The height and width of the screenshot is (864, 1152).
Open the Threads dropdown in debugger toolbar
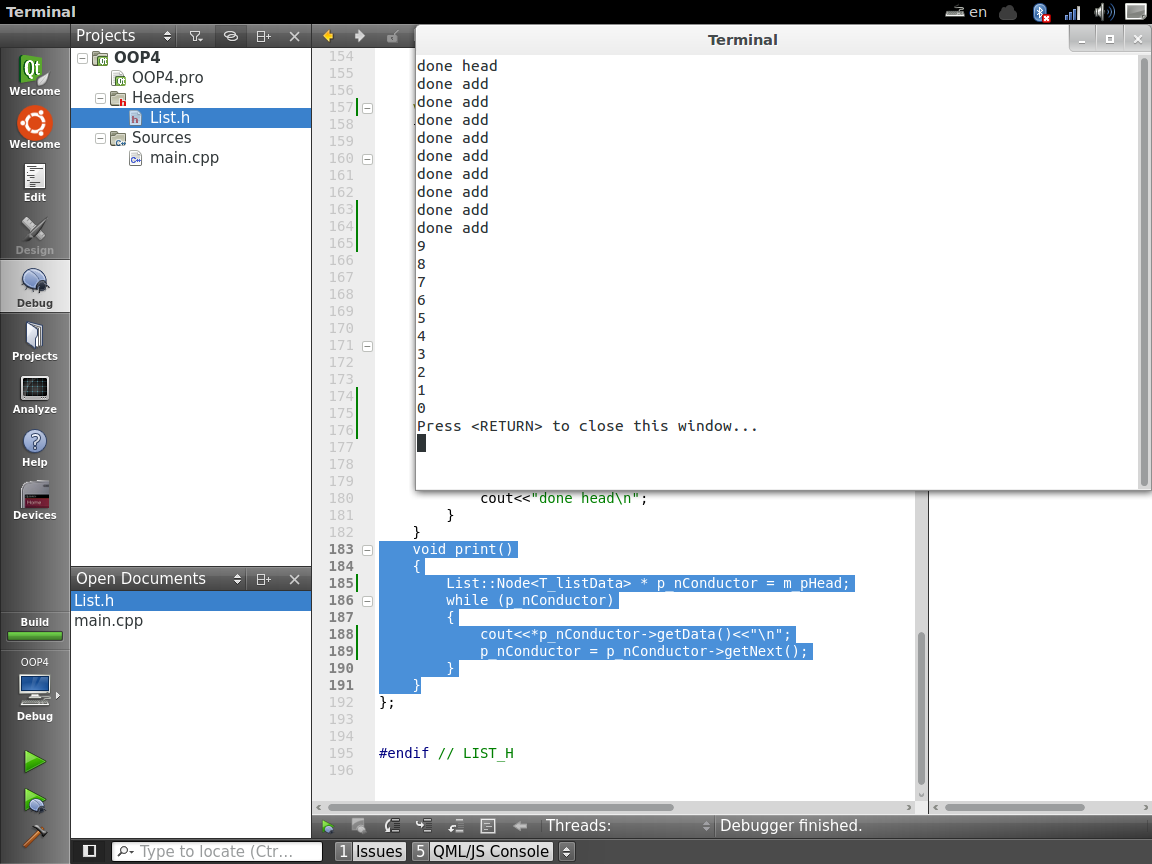[625, 826]
